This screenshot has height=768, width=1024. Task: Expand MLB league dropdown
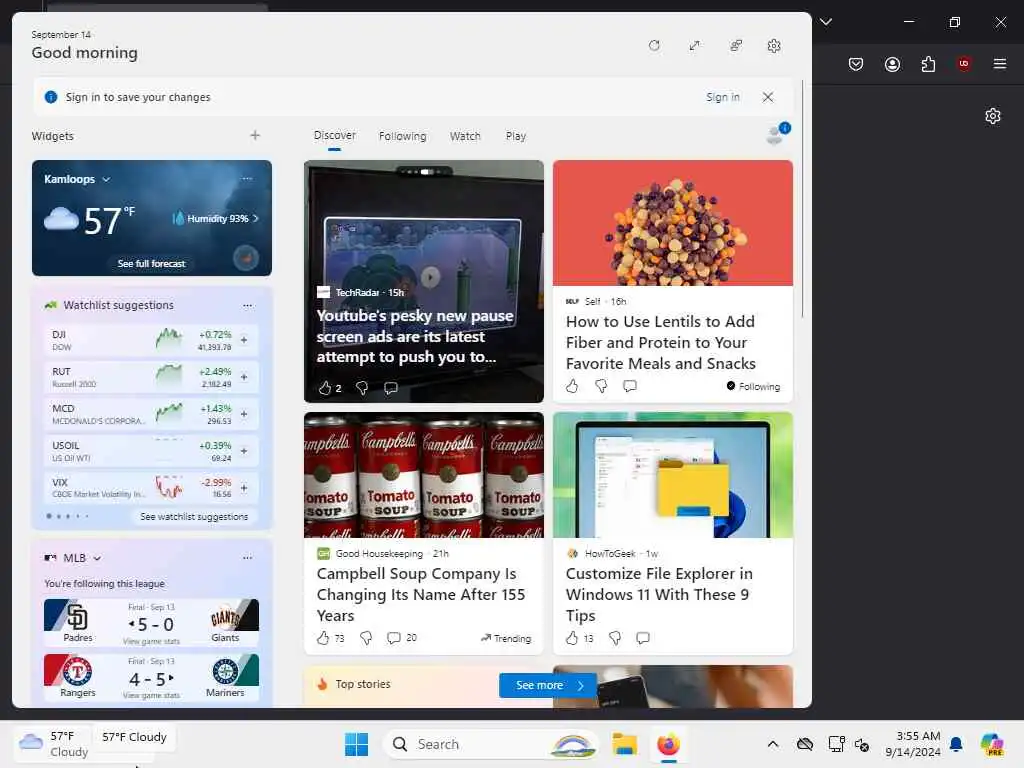97,558
